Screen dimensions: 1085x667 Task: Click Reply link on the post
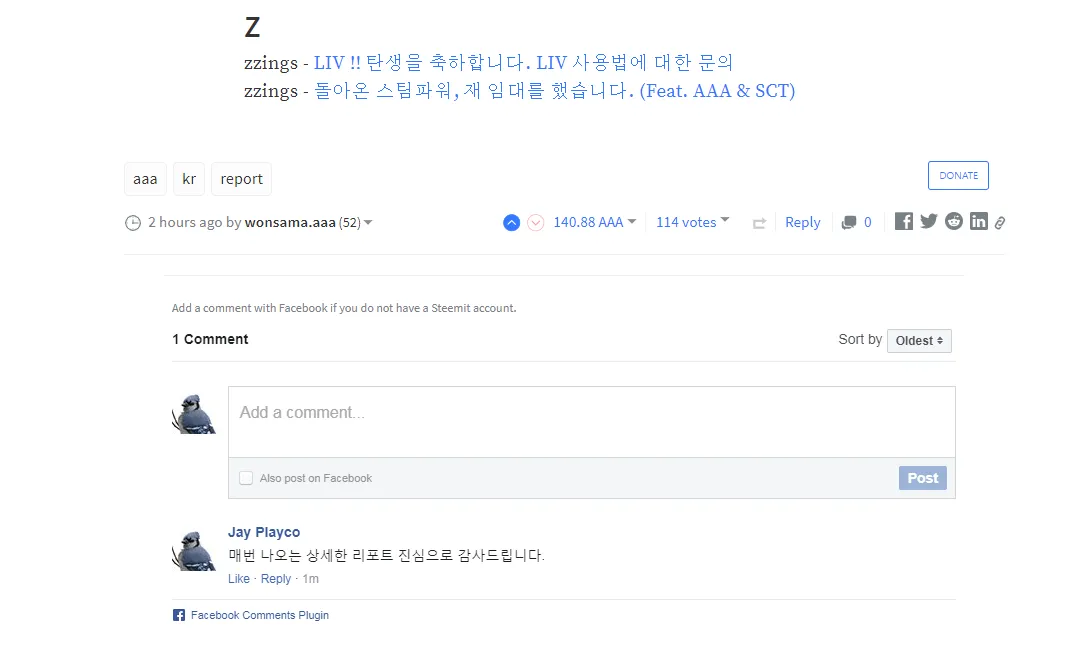pyautogui.click(x=803, y=222)
